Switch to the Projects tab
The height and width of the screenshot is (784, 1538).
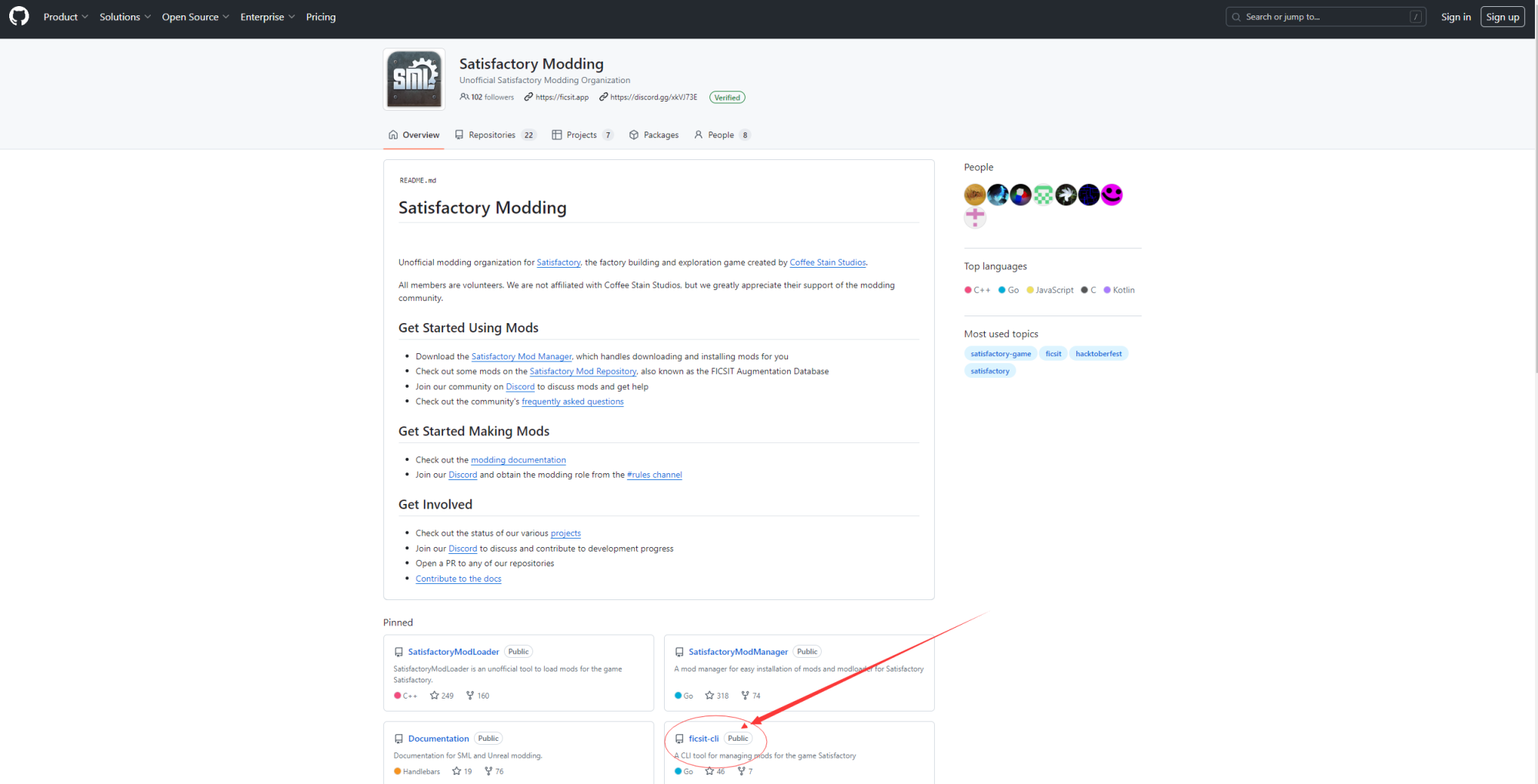[582, 135]
